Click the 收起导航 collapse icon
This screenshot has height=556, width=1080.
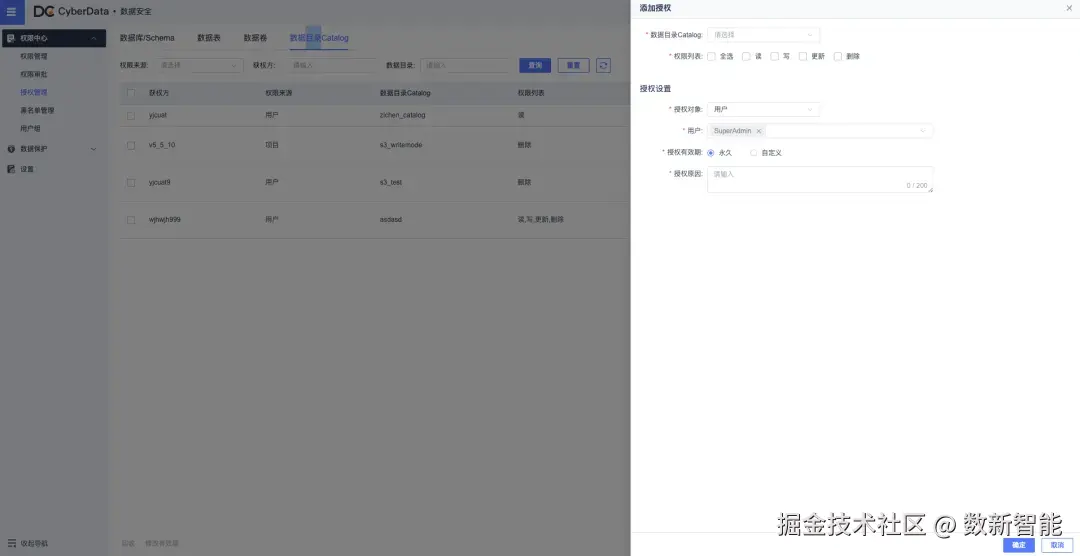(x=11, y=544)
